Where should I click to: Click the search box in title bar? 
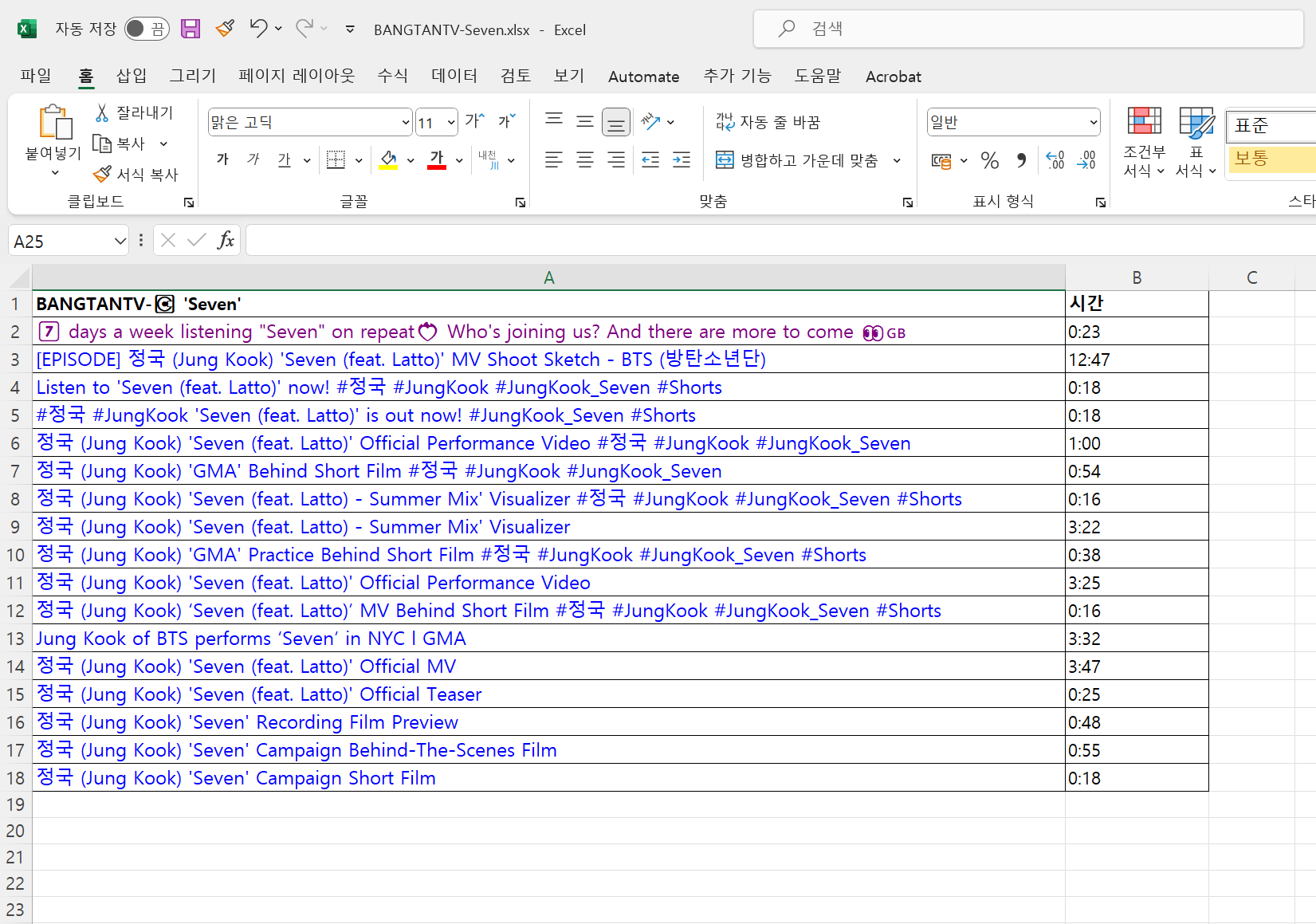1028,29
